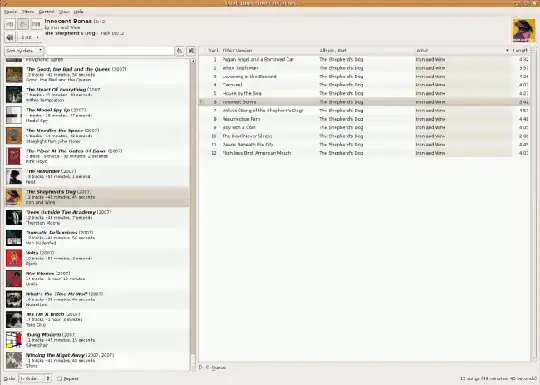The height and width of the screenshot is (385, 540).
Task: Select track 2 White Tooth Man
Action: [x=364, y=68]
